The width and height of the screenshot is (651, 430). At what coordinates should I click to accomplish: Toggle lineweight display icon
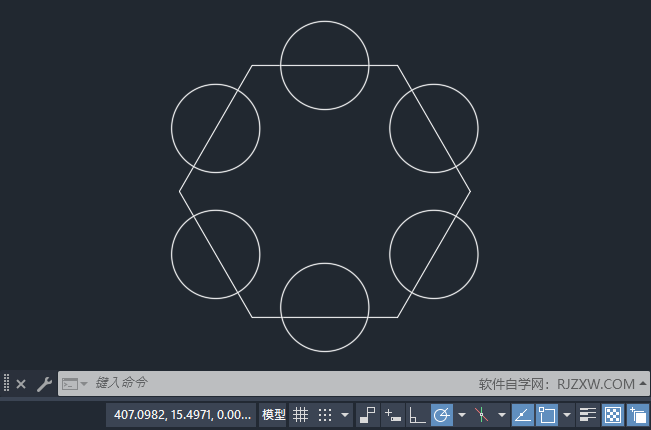tap(588, 415)
